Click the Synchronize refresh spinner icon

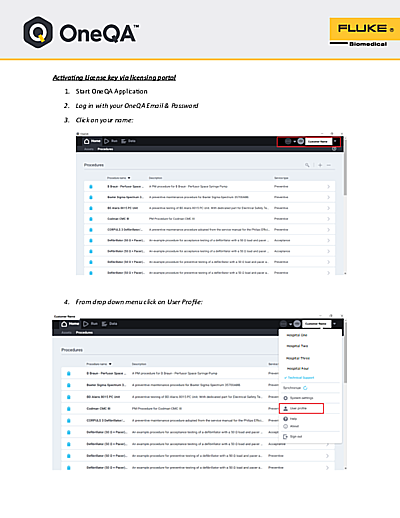pyautogui.click(x=305, y=388)
